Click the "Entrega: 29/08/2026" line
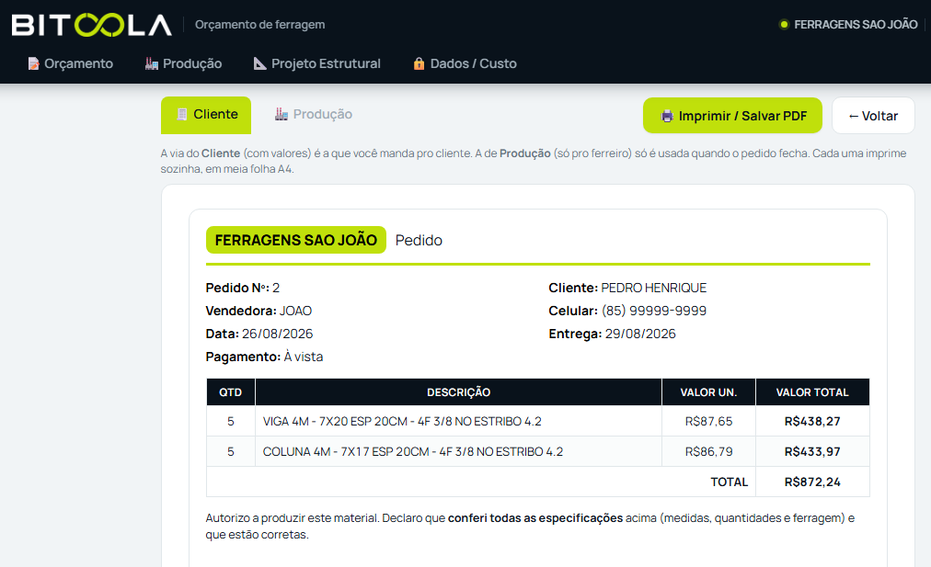This screenshot has width=931, height=567. 612,334
